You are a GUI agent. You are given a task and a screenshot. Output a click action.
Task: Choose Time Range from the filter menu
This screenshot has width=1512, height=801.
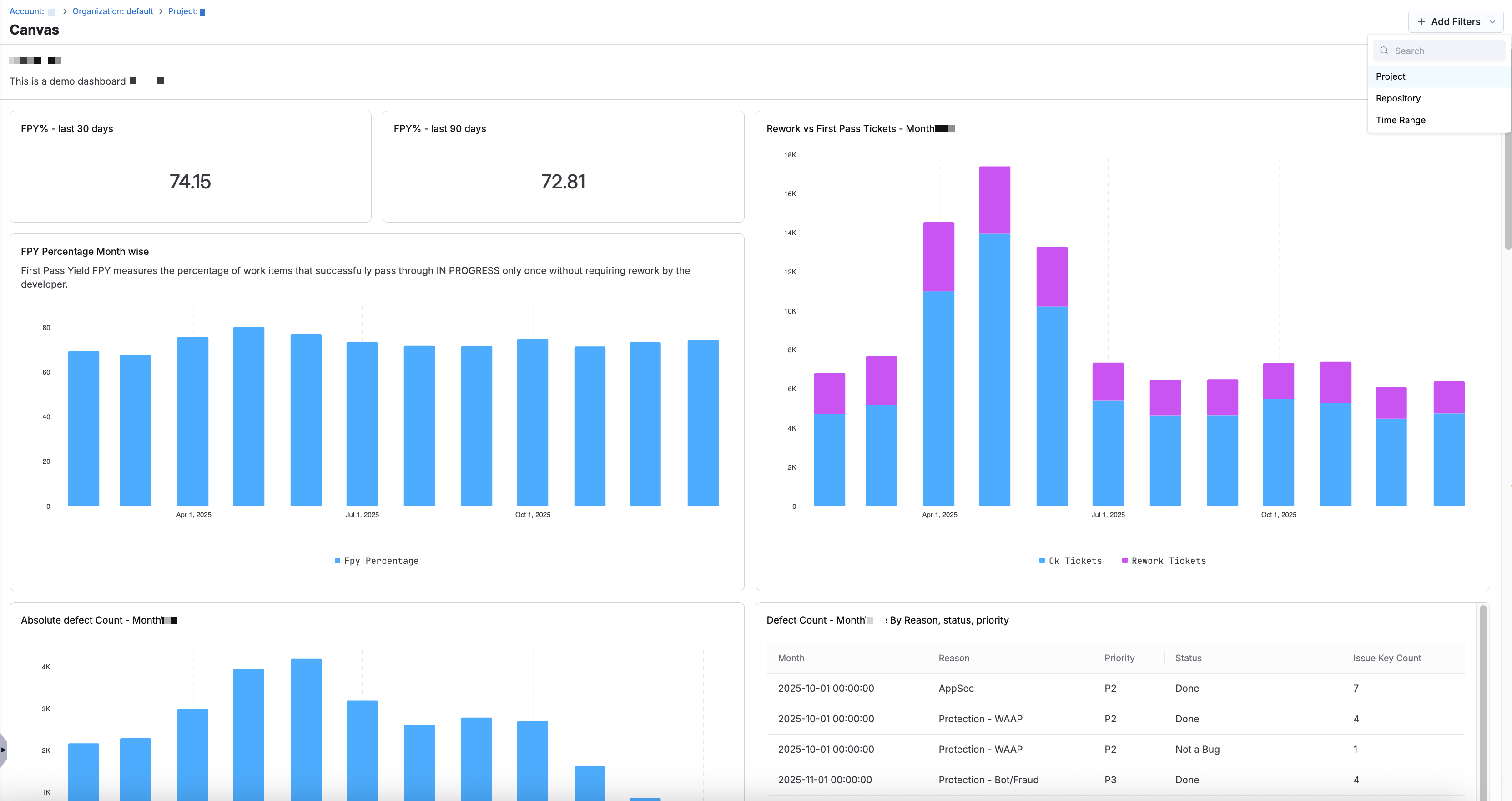[x=1400, y=120]
